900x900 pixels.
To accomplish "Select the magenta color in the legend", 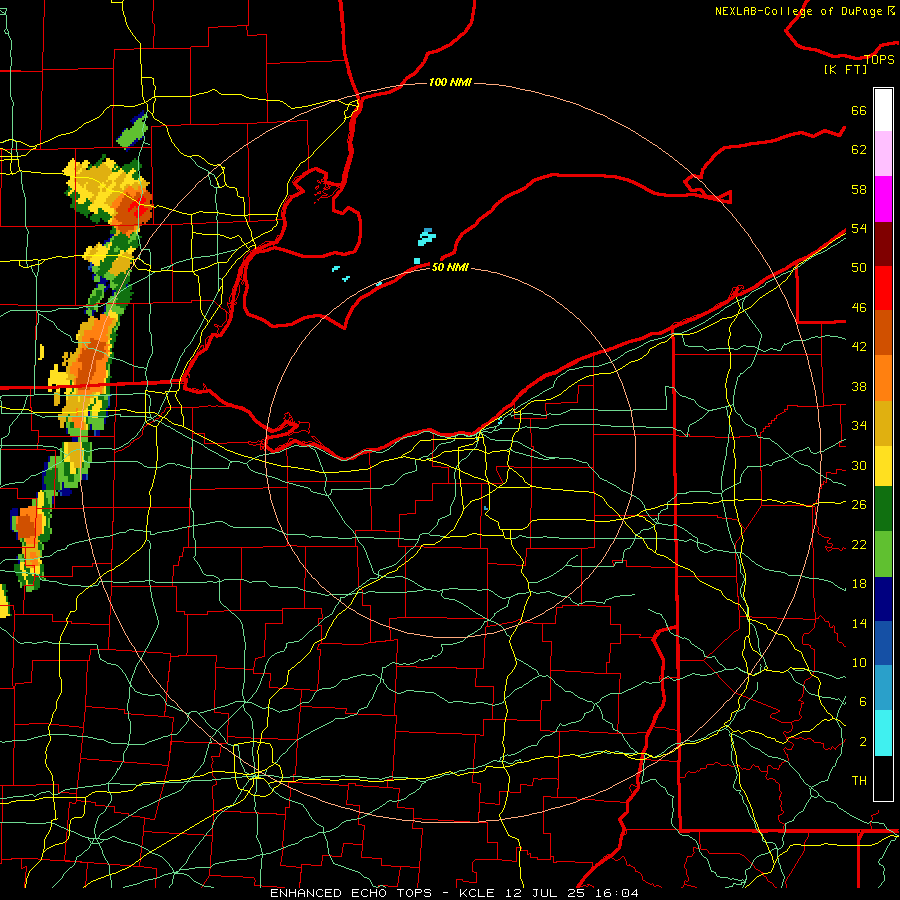I will [x=883, y=199].
